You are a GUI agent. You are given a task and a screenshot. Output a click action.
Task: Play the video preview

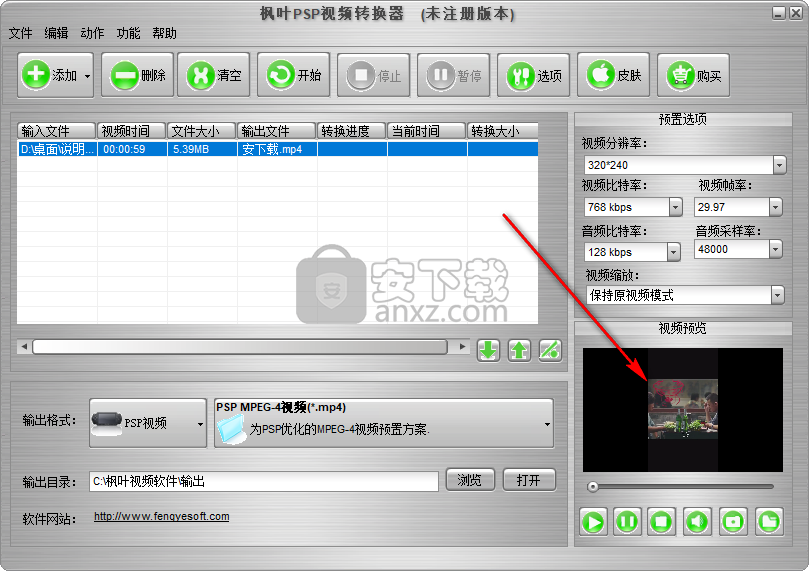593,522
